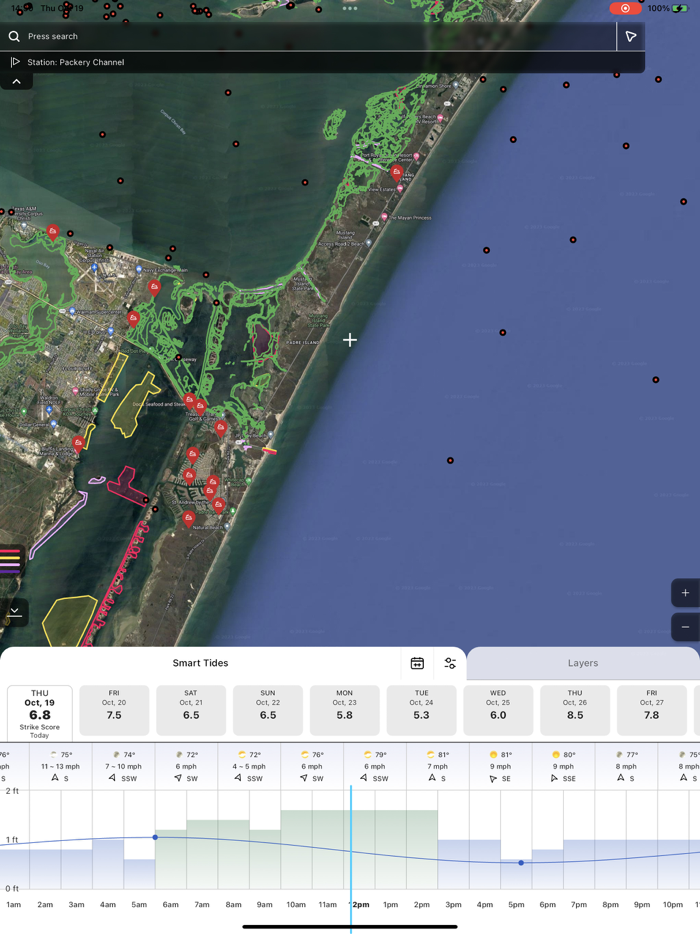
Task: Tap the 81° 9 mph SE weather column
Action: 500,766
